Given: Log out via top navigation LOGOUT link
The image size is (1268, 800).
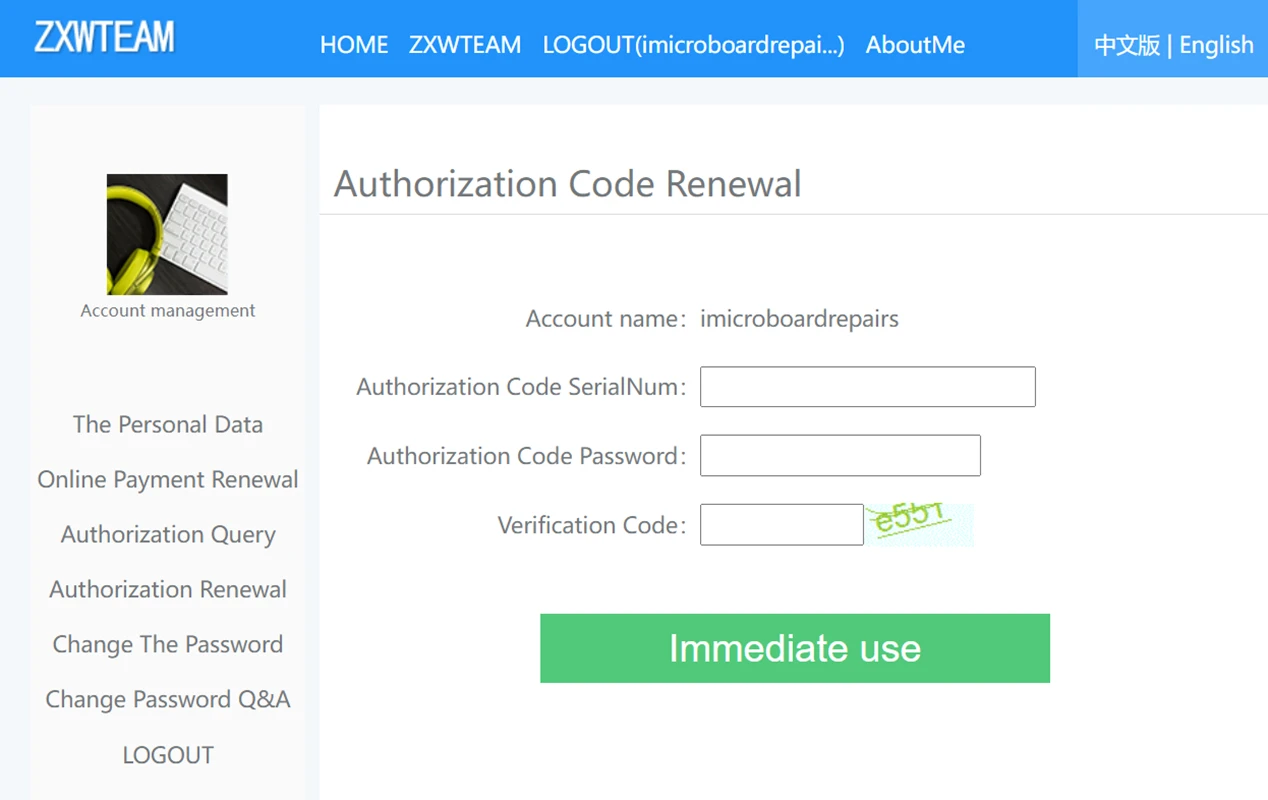Looking at the screenshot, I should (x=693, y=45).
